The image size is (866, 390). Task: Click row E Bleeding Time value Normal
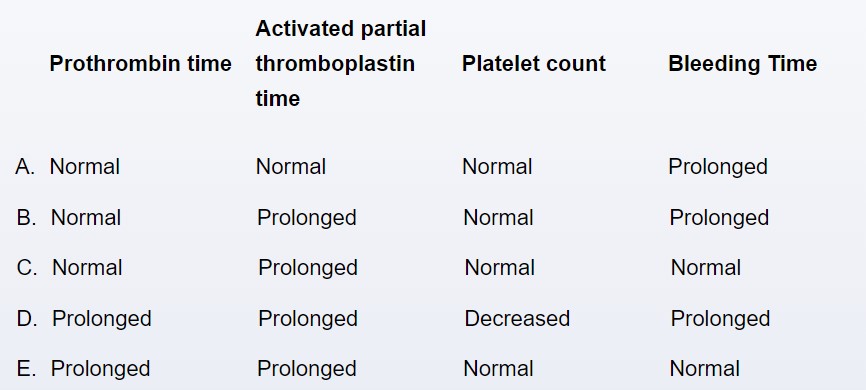tap(704, 369)
